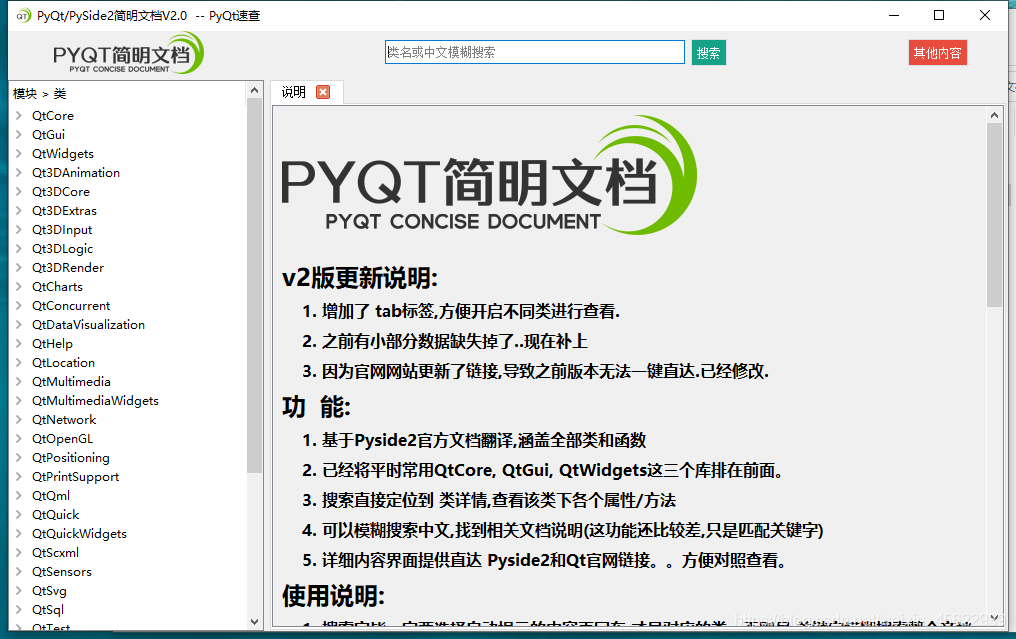
Task: Click module tree vertical scrollbar thumb
Action: click(x=255, y=285)
